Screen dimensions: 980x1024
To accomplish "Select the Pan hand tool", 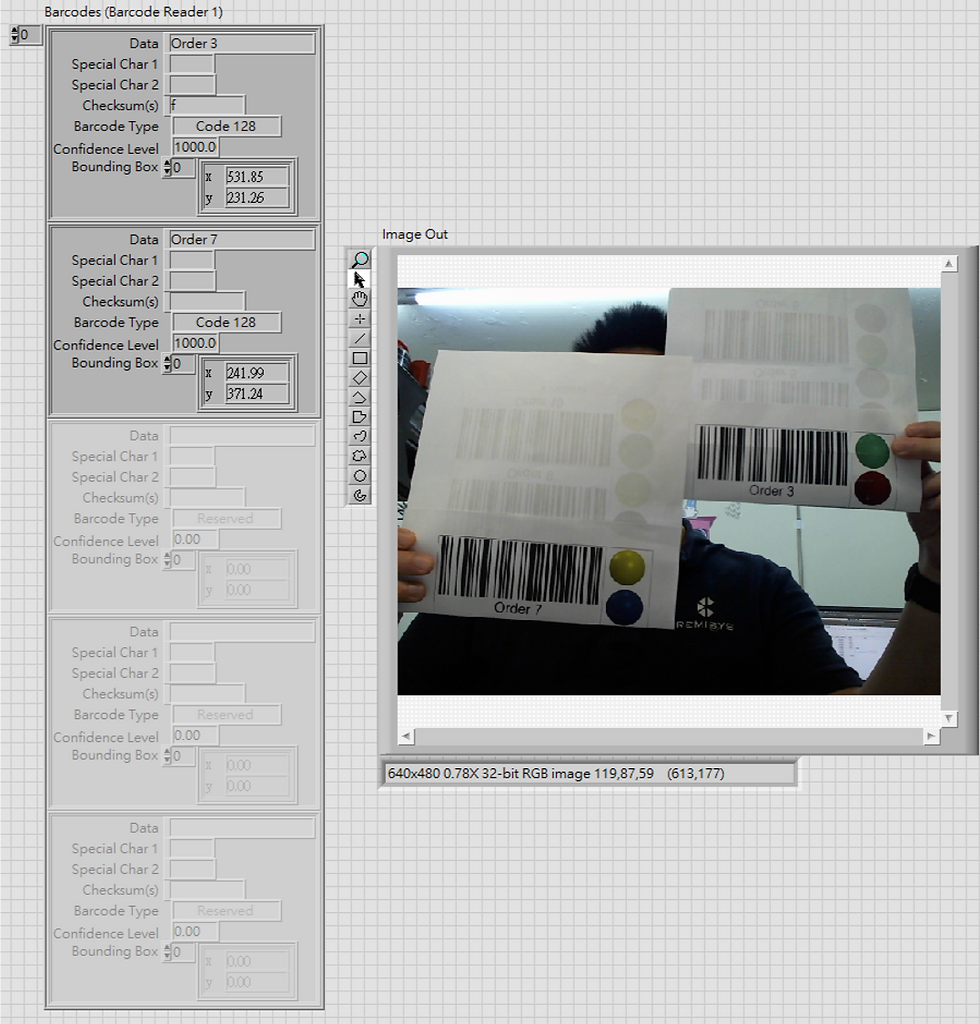I will [360, 299].
